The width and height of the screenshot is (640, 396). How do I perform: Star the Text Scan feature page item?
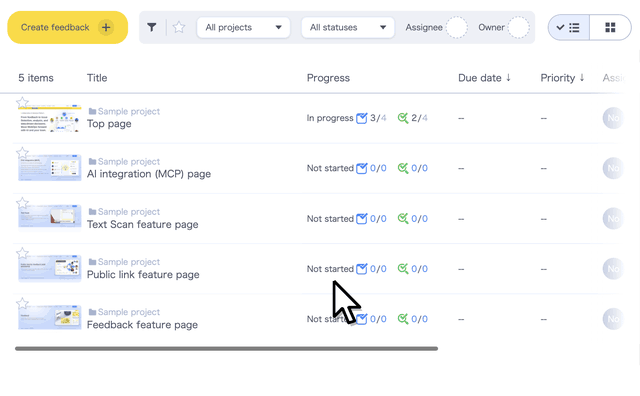[22, 203]
